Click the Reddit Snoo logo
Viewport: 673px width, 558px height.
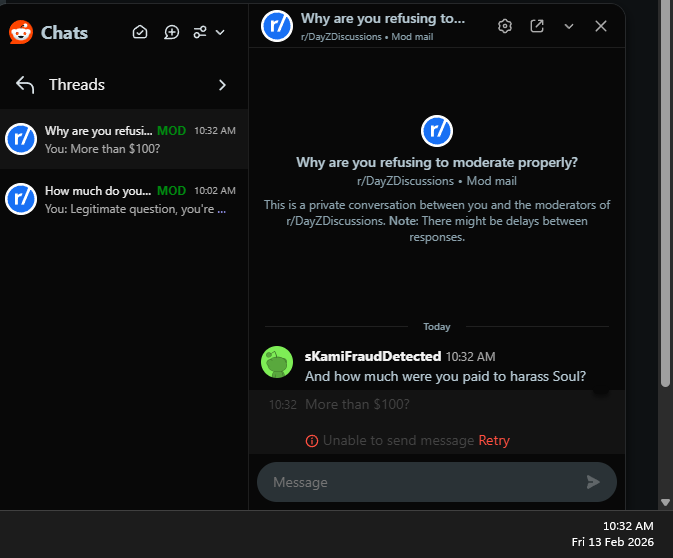pos(21,32)
